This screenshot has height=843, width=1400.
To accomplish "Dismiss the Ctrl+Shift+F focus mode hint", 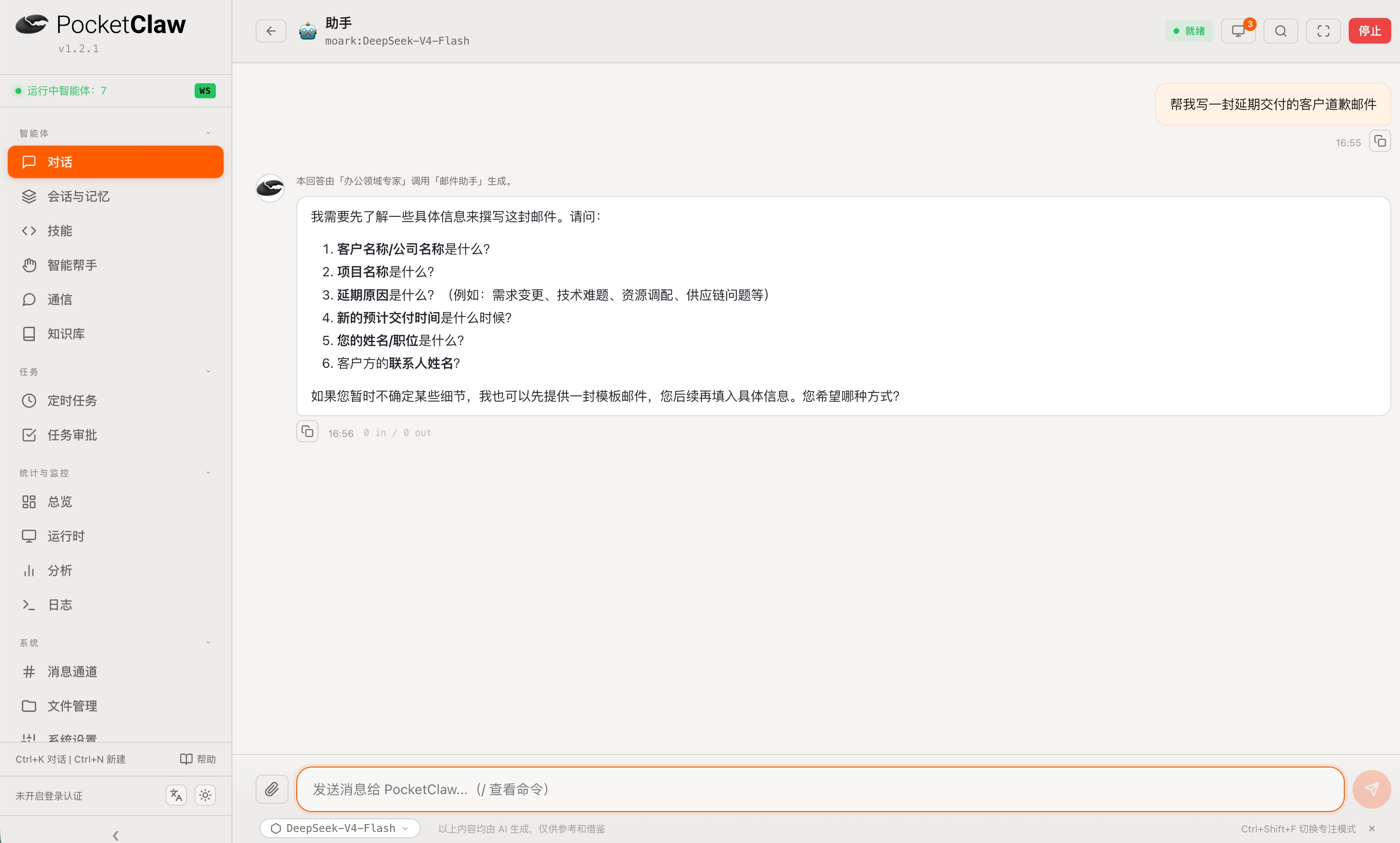I will click(x=1371, y=828).
